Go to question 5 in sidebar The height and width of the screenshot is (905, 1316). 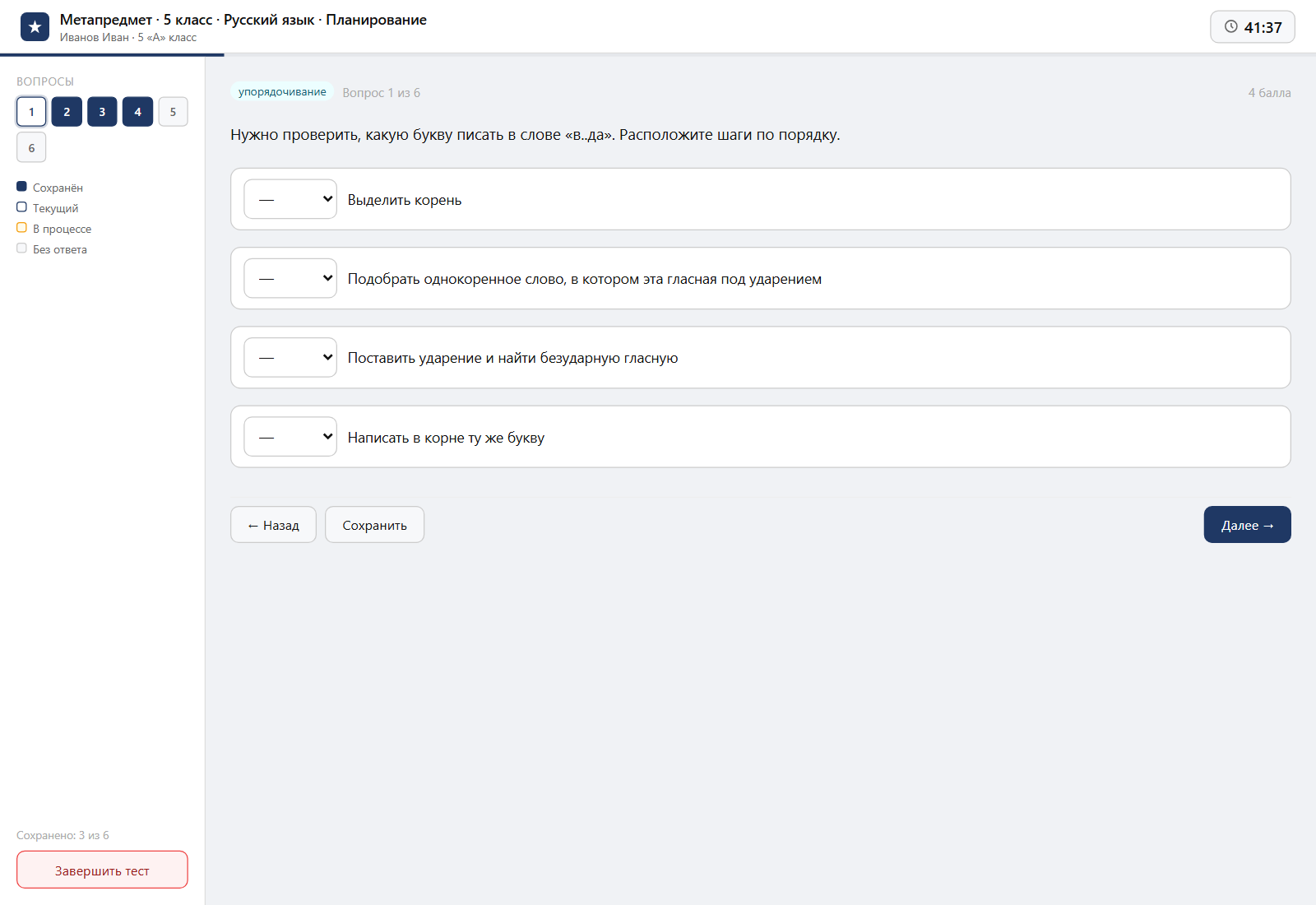173,112
